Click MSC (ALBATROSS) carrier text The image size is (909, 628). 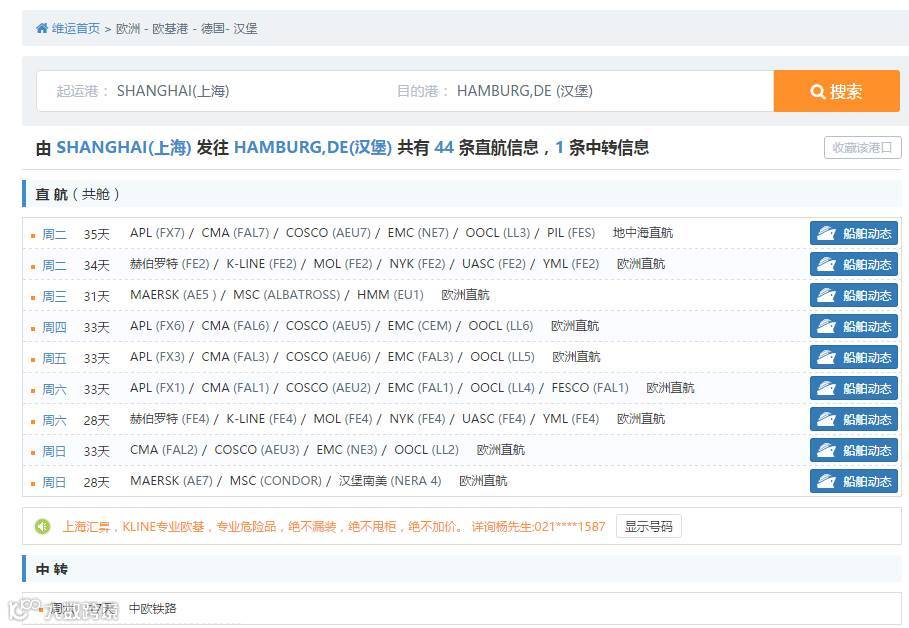coord(286,295)
